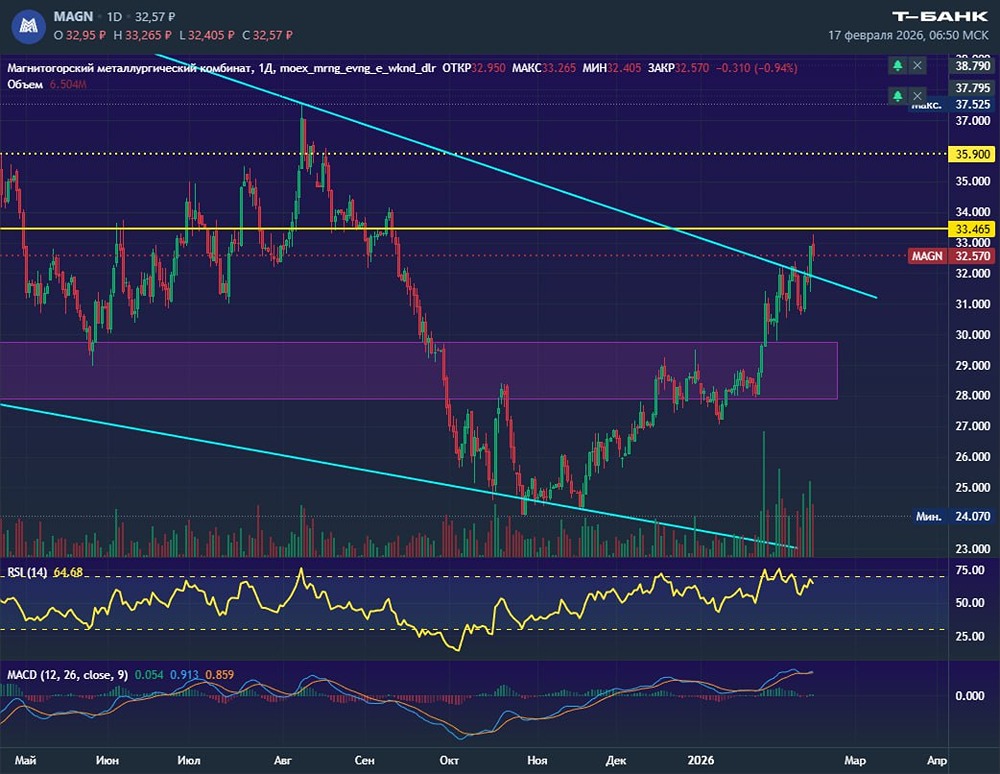Viewport: 1000px width, 774px height.
Task: Click the yellow 33.465 price level label
Action: tap(973, 229)
